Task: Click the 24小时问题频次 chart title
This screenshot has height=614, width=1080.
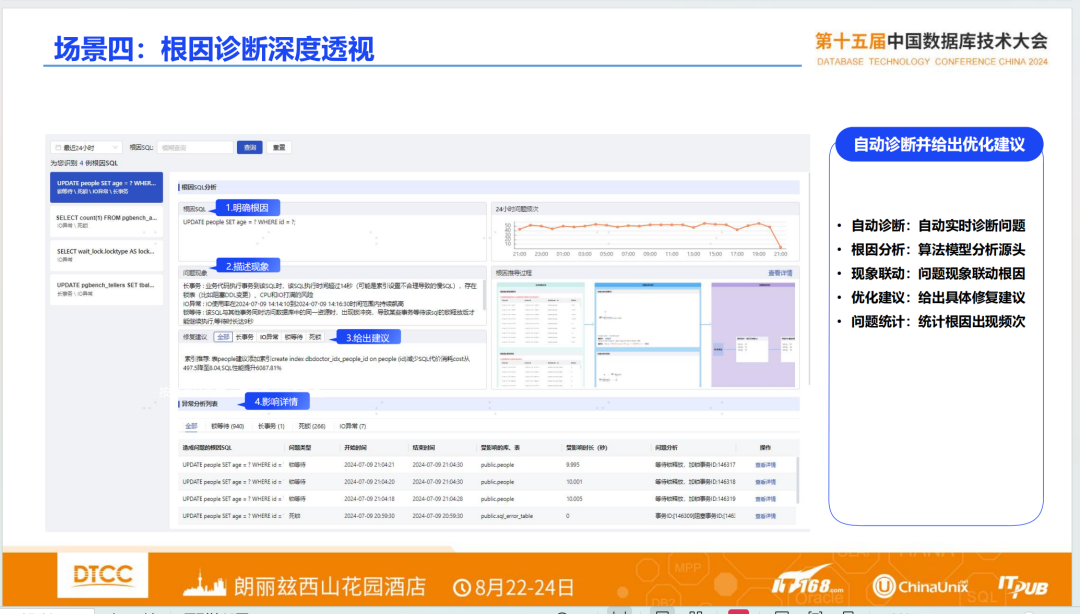Action: click(517, 209)
